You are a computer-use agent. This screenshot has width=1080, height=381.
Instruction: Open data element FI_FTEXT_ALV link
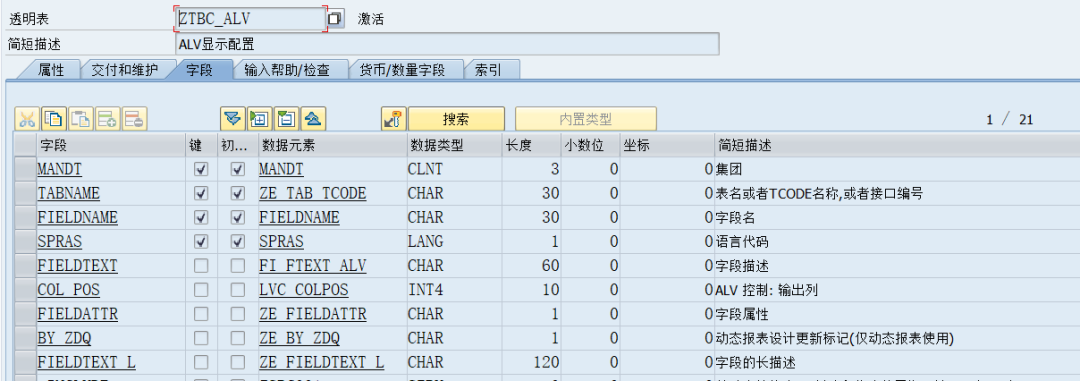[313, 266]
